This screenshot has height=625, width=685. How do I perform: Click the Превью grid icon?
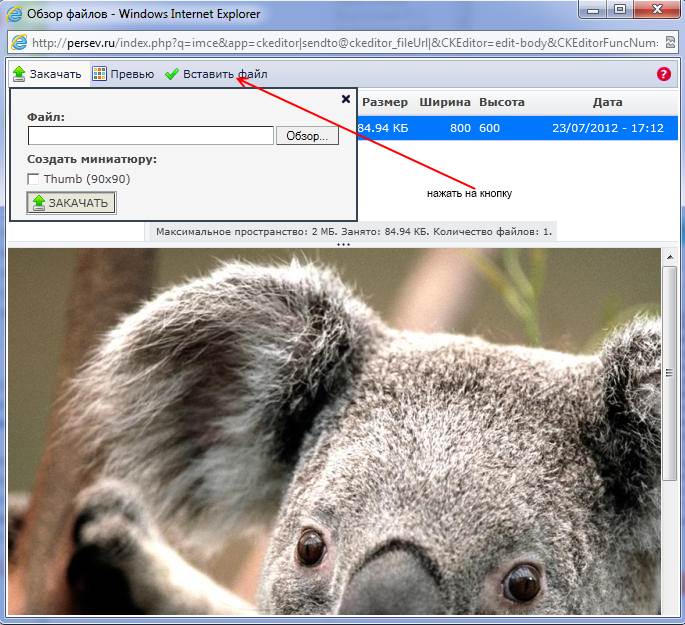click(x=99, y=74)
